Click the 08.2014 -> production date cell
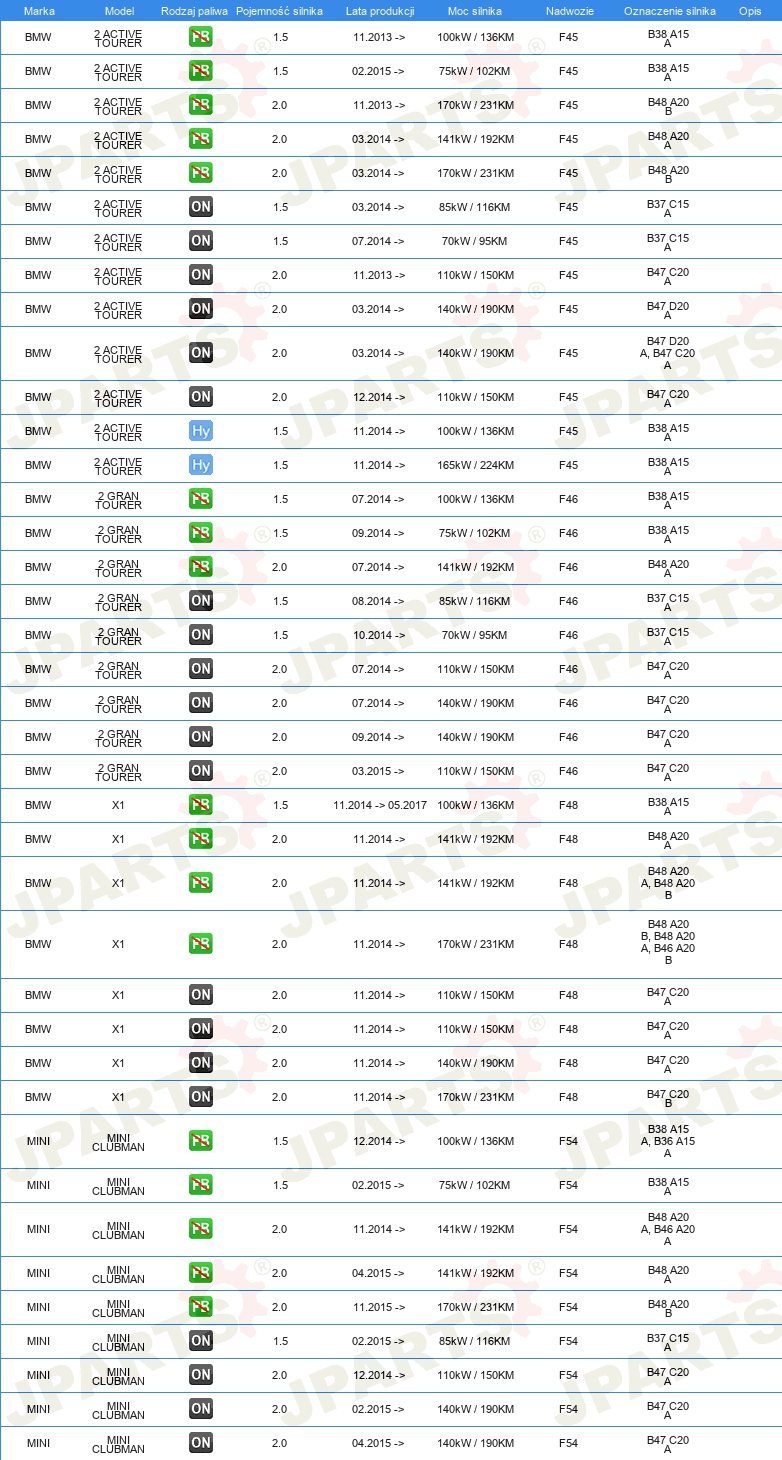Viewport: 782px width, 1460px height. (379, 601)
